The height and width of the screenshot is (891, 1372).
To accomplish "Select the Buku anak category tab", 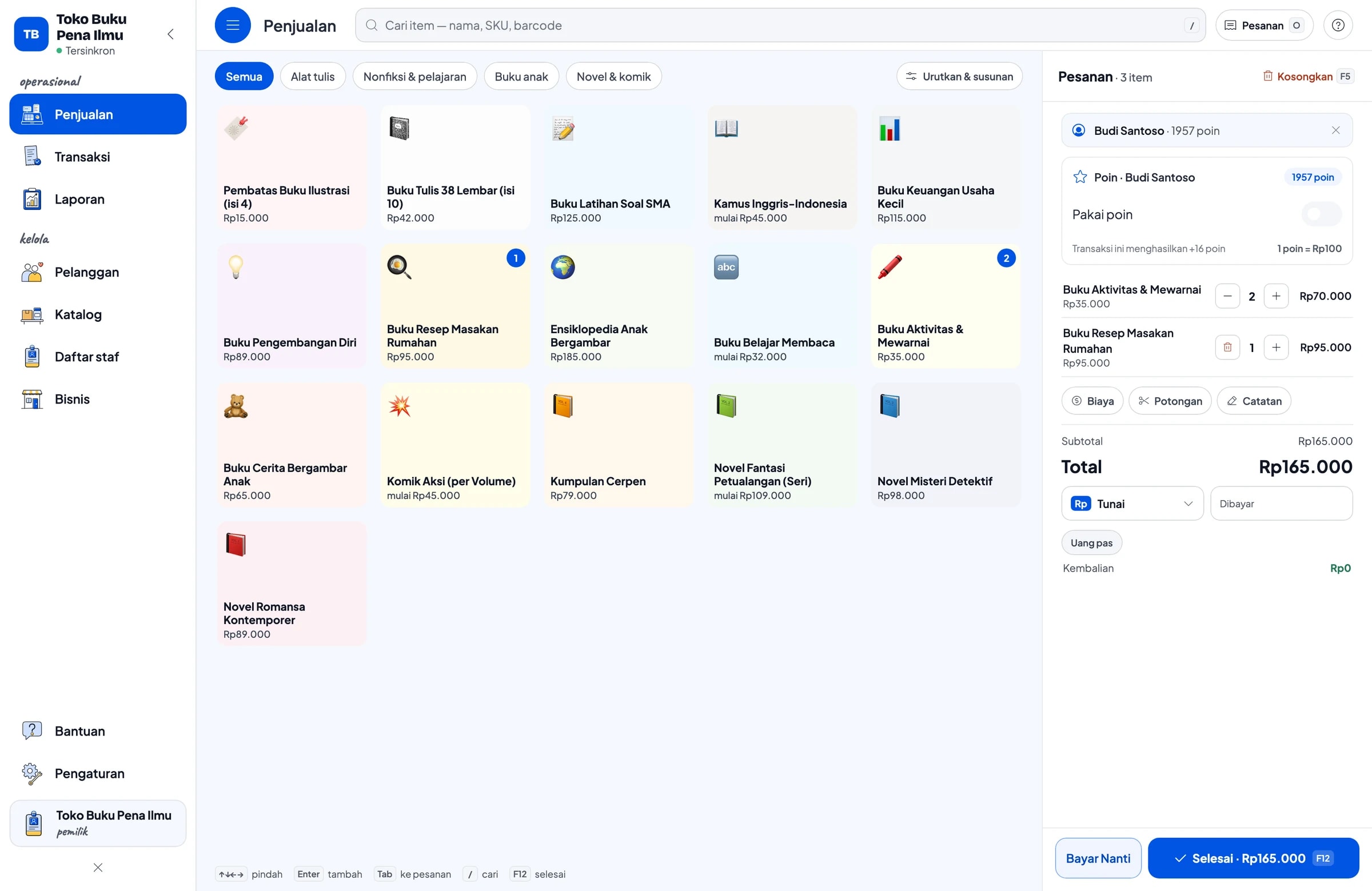I will click(x=521, y=77).
